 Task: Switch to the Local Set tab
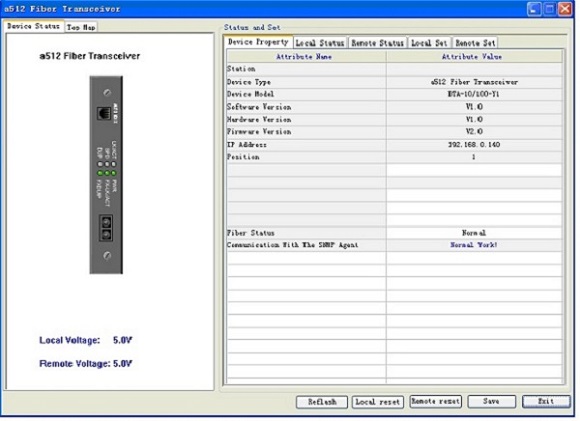[429, 43]
